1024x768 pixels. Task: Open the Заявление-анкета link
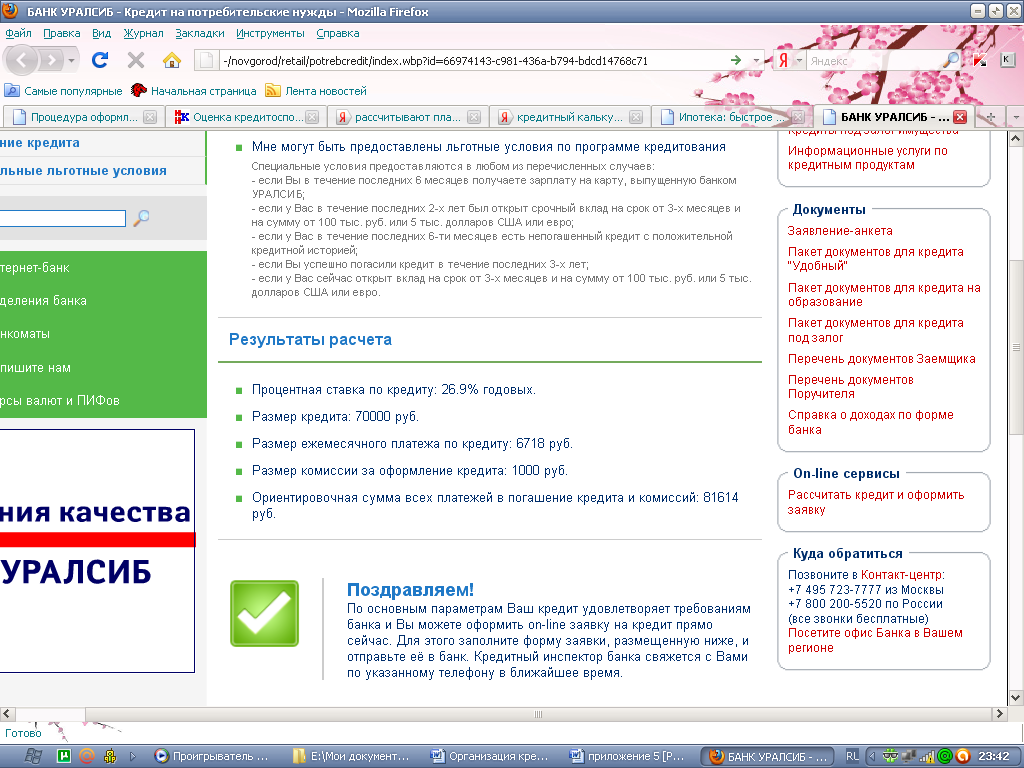coord(840,231)
